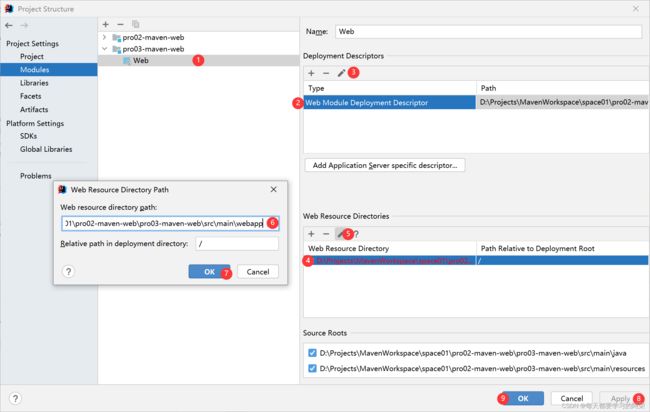Click the Apply button
The height and width of the screenshot is (412, 650).
(x=620, y=398)
